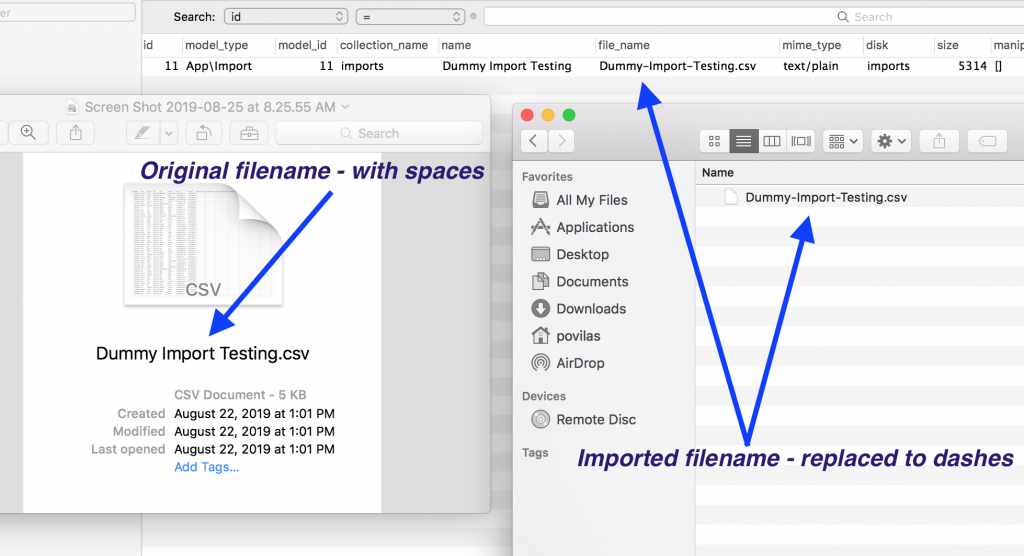Click the Add Tags… link
This screenshot has width=1024, height=556.
coord(207,467)
